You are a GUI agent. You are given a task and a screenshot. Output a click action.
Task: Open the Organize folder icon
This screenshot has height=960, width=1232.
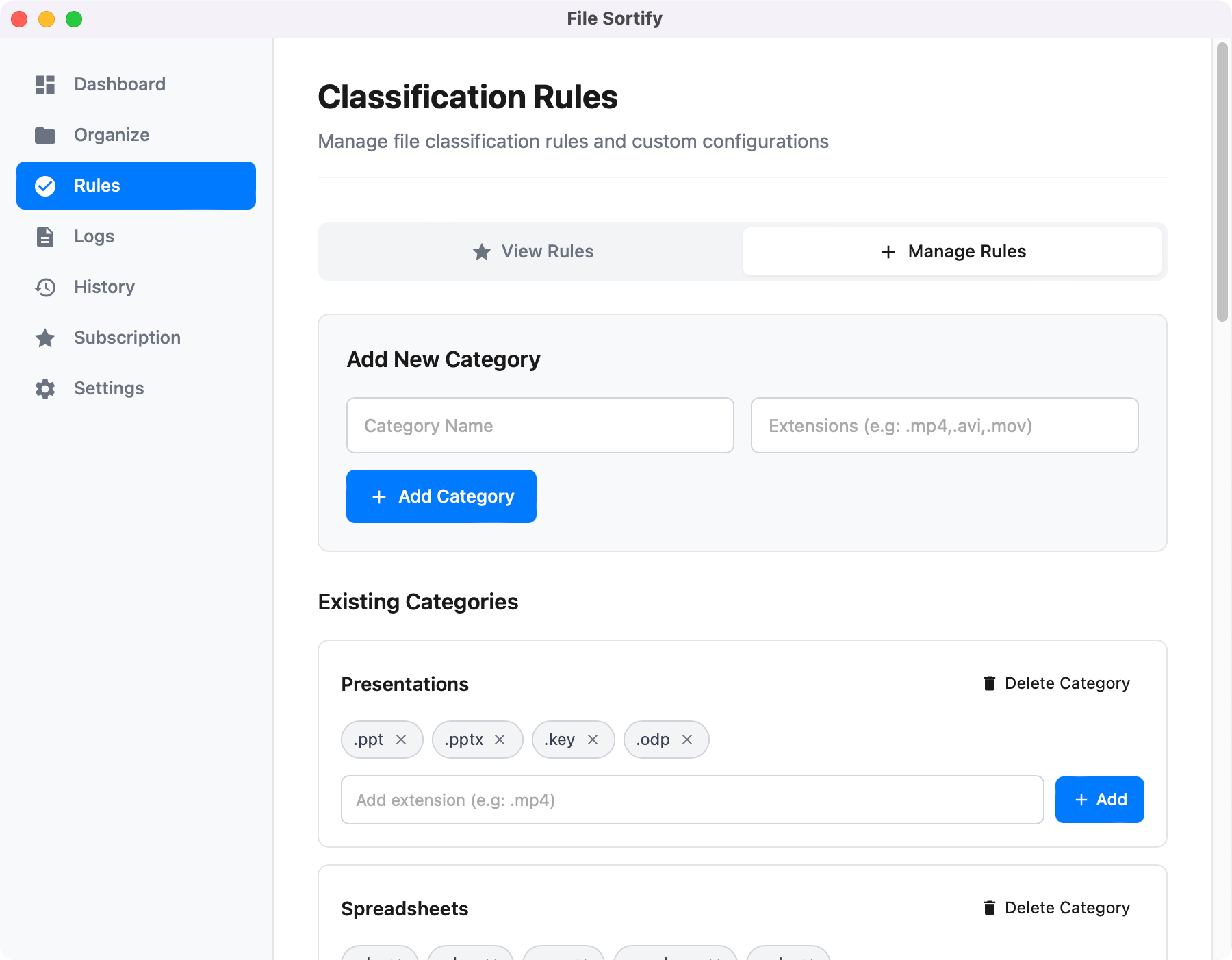point(45,135)
